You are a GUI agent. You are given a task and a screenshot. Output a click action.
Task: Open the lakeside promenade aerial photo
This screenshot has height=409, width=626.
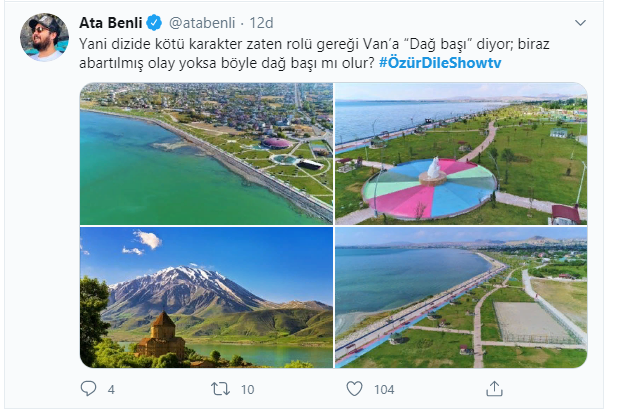[461, 298]
